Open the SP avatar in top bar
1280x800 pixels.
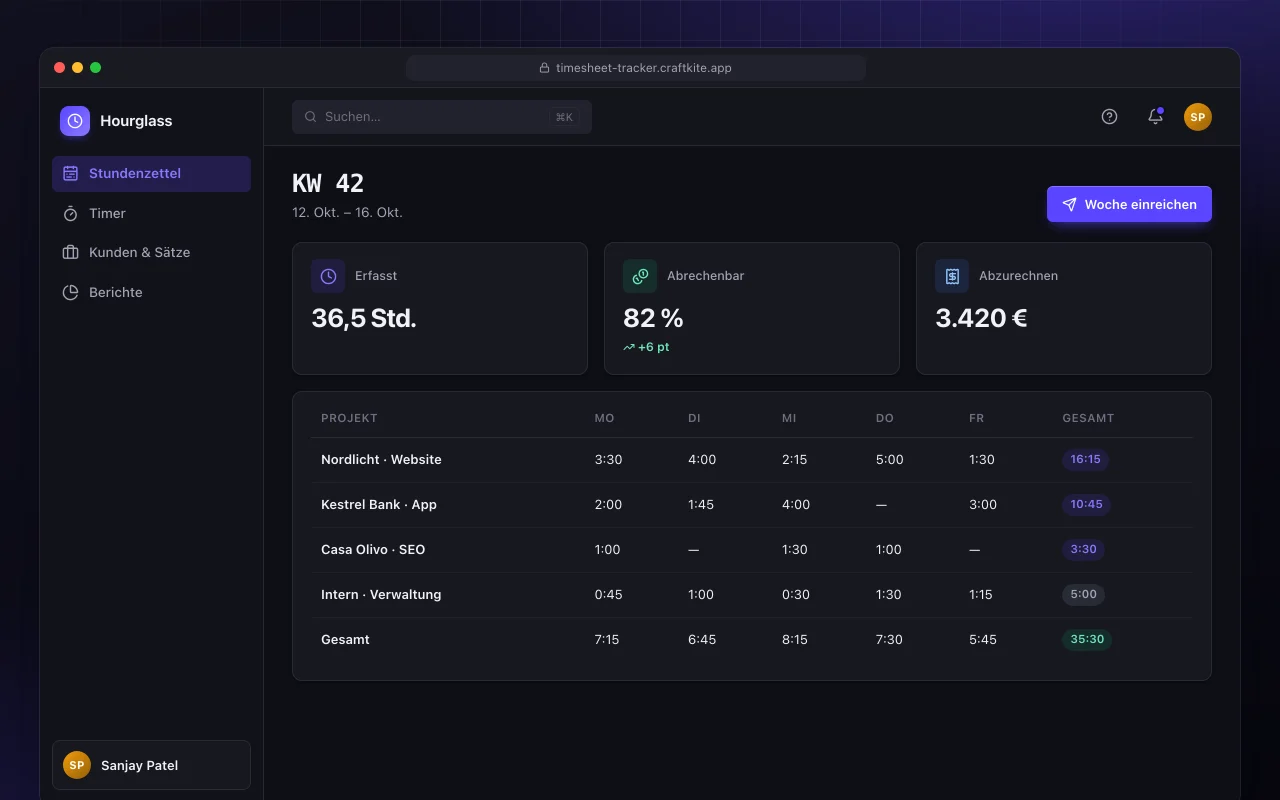[x=1198, y=117]
